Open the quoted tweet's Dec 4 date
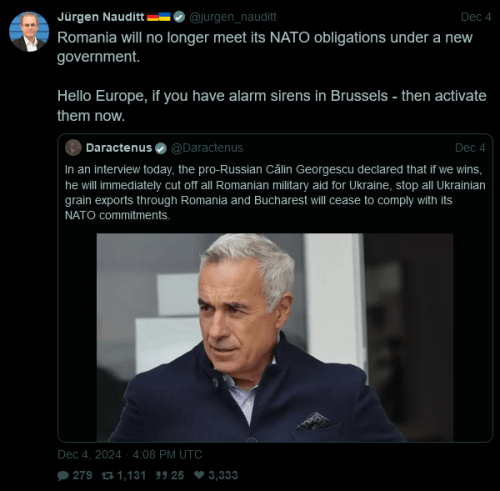This screenshot has height=491, width=500. click(x=470, y=148)
